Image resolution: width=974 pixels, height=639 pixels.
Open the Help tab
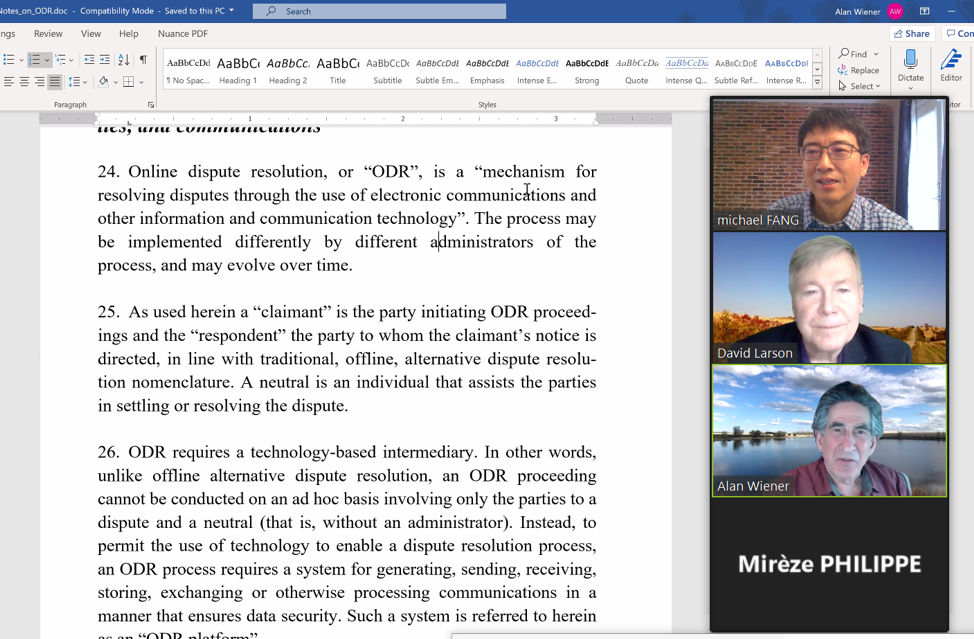tap(129, 34)
